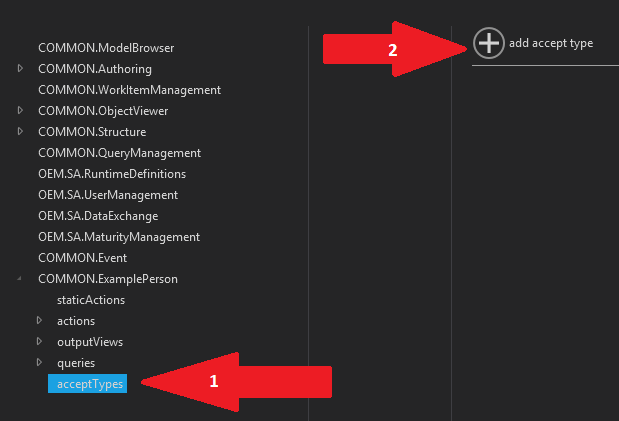The height and width of the screenshot is (421, 619).
Task: Select the queries tree item label
Action: pyautogui.click(x=76, y=363)
